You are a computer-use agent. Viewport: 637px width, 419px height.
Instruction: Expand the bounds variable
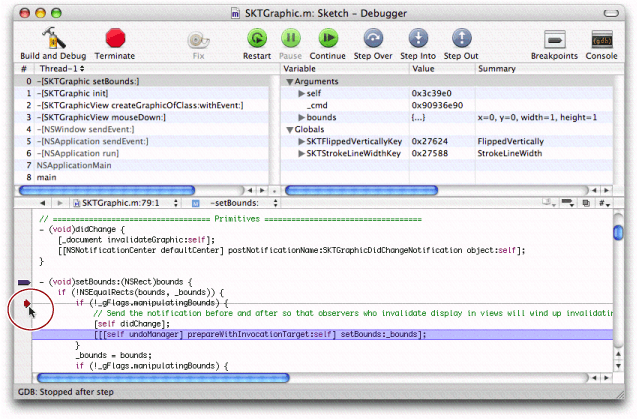point(301,118)
